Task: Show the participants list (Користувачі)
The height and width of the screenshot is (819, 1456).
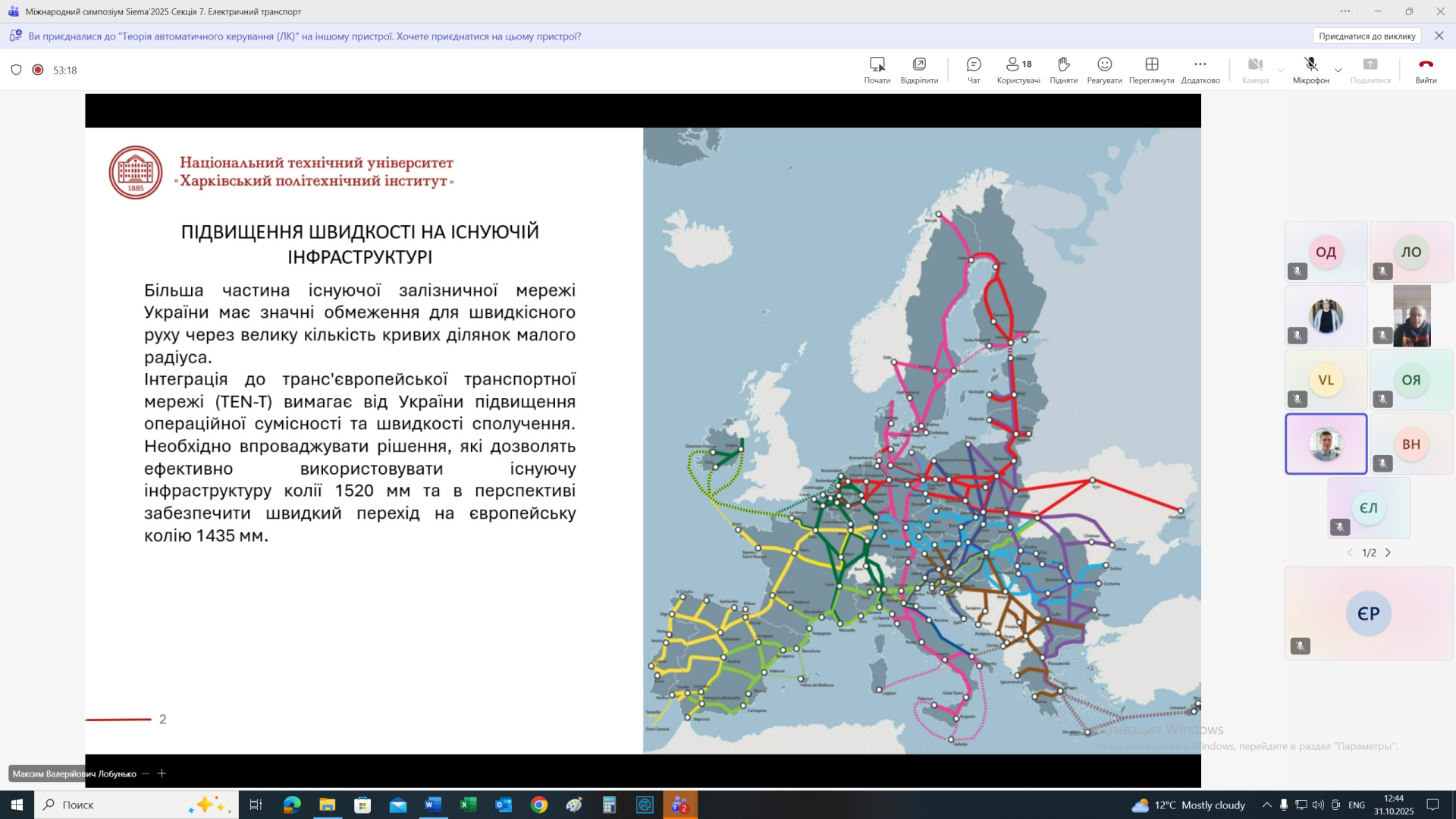Action: pos(1018,69)
